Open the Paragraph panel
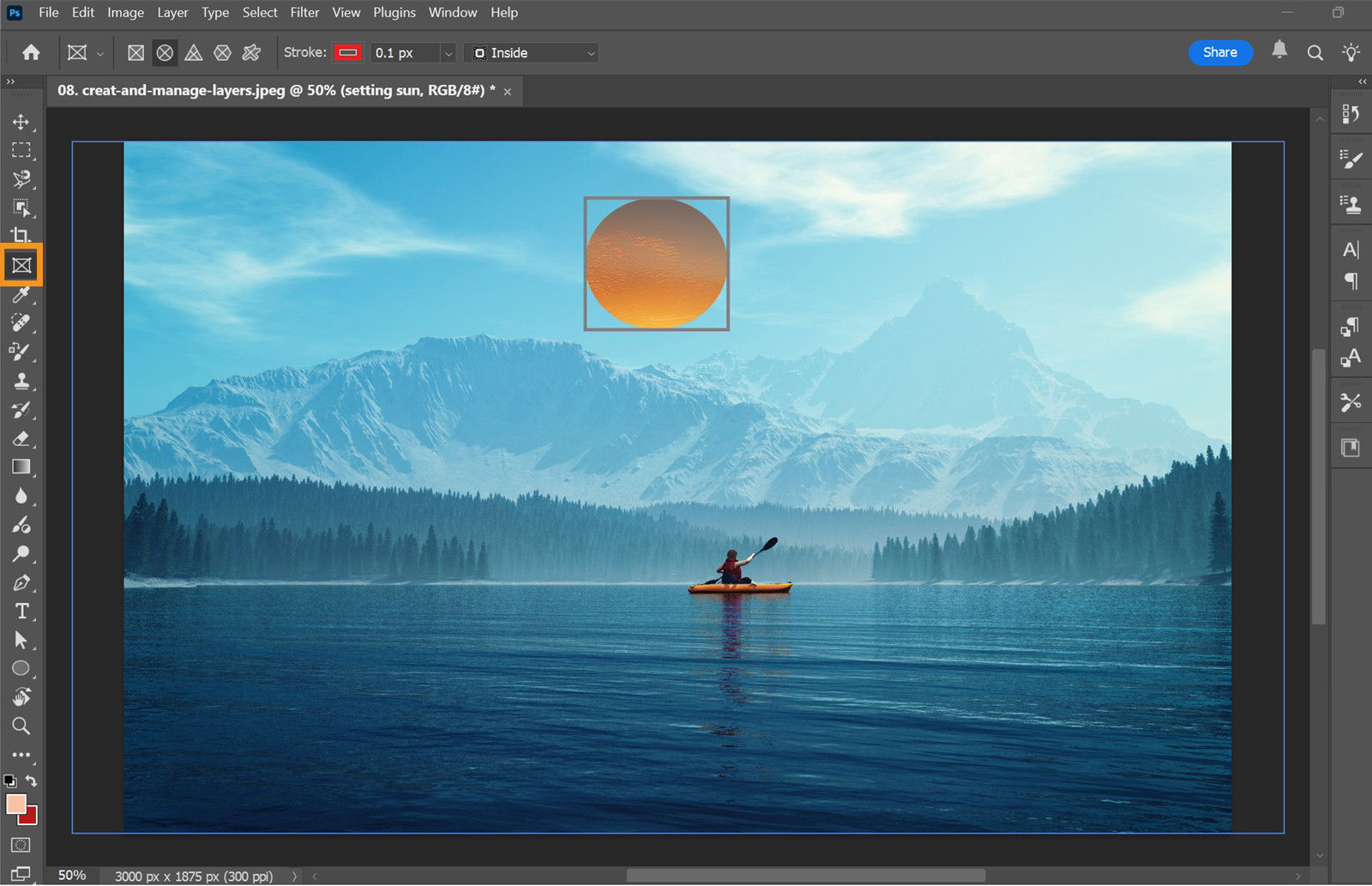 (1350, 281)
